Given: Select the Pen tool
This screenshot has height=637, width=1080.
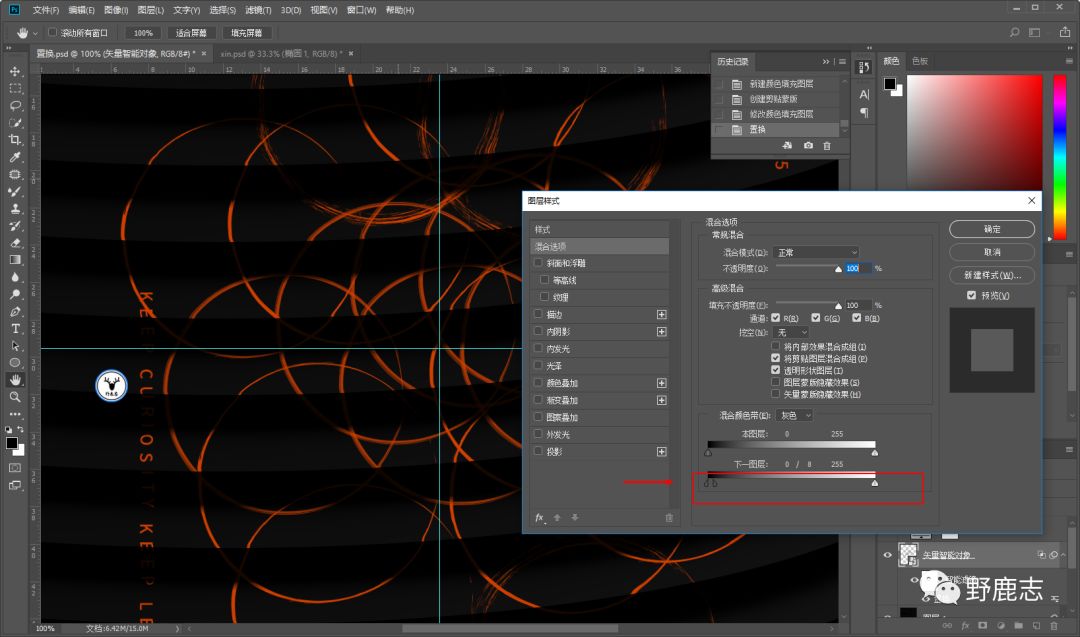Looking at the screenshot, I should pos(14,311).
